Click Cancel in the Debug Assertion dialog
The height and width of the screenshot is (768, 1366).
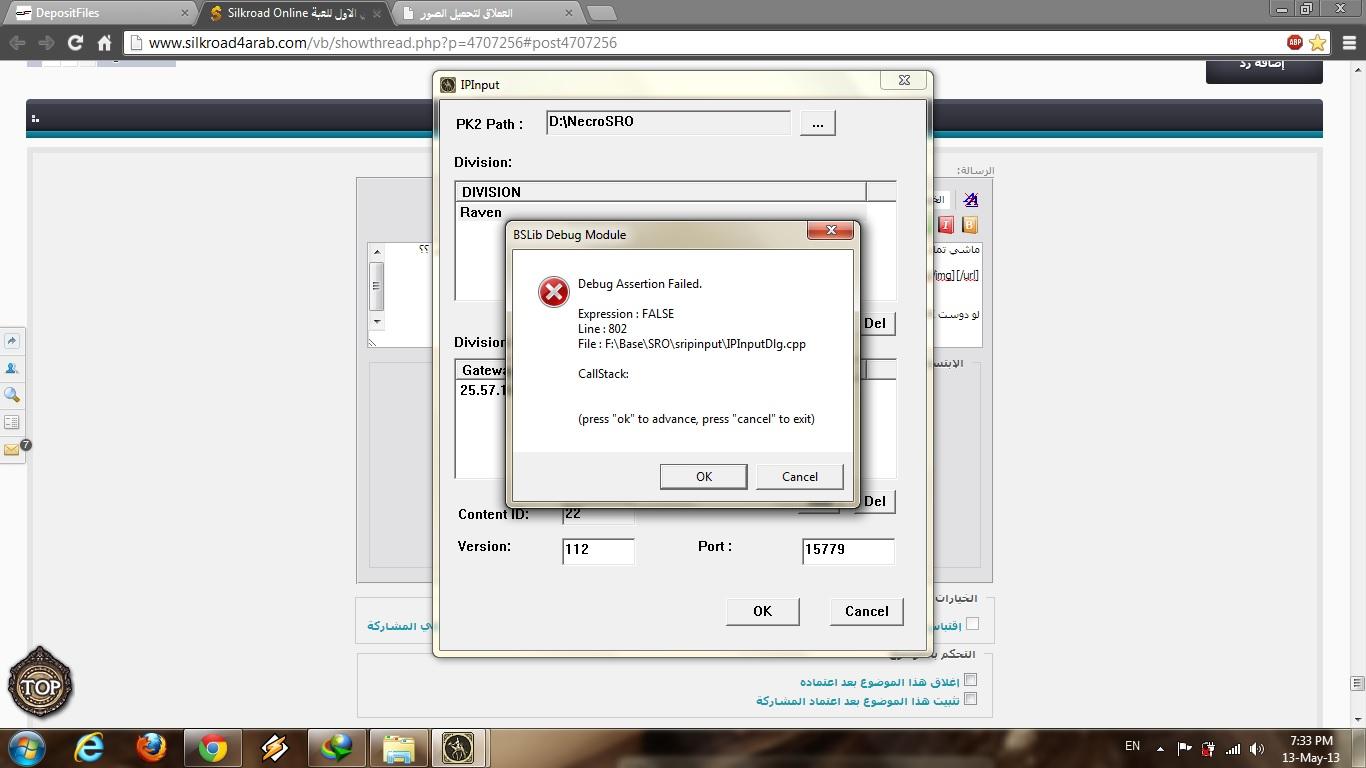(799, 477)
